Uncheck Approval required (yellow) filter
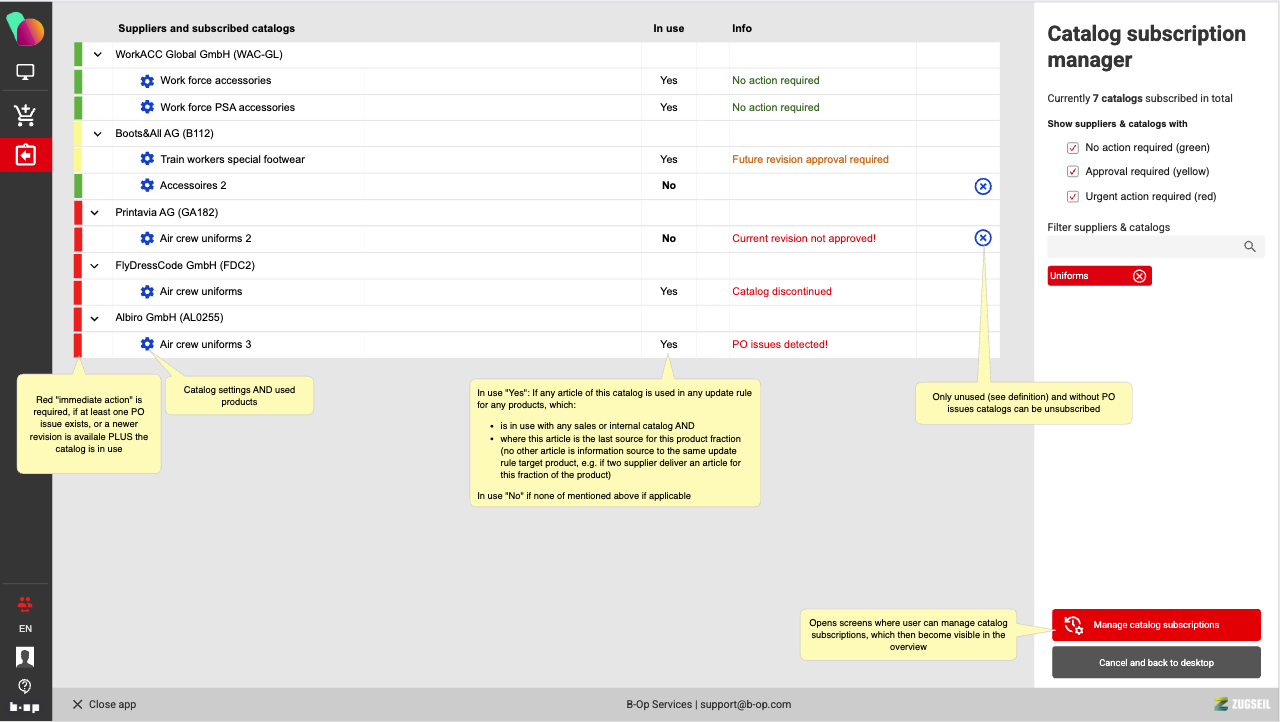 coord(1073,172)
